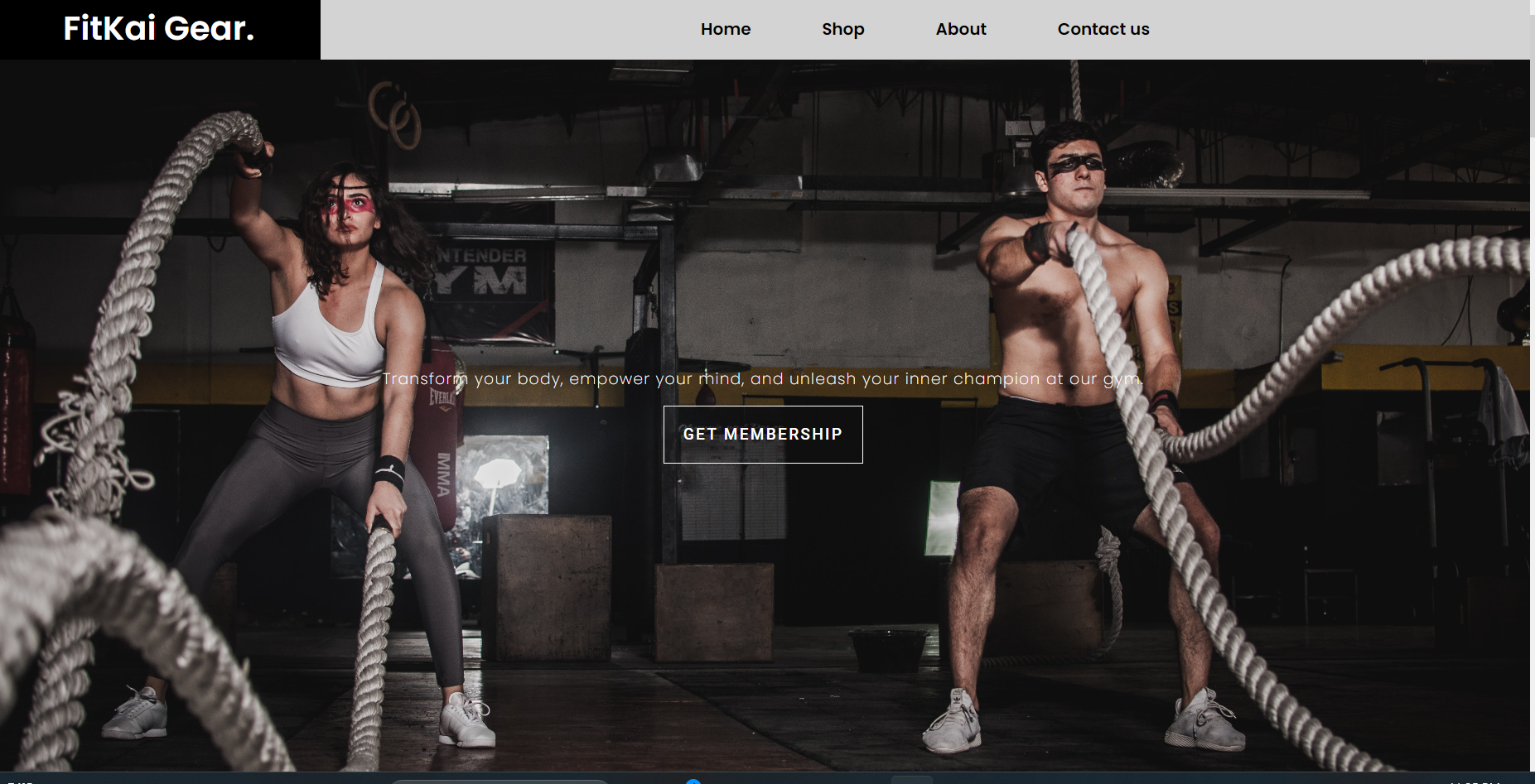1535x784 pixels.
Task: Click the 'Transform your body' tagline text
Action: (x=762, y=379)
